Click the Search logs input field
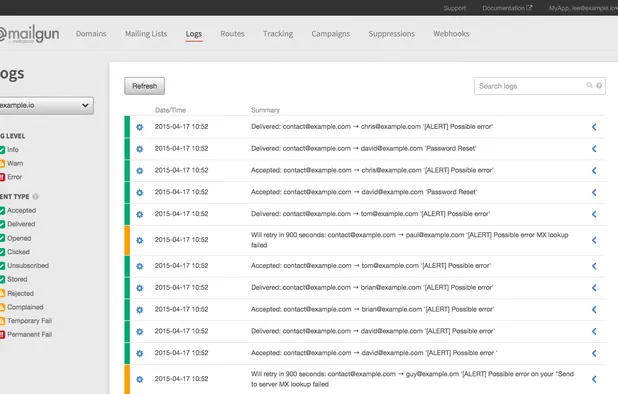The width and height of the screenshot is (618, 394). click(540, 86)
